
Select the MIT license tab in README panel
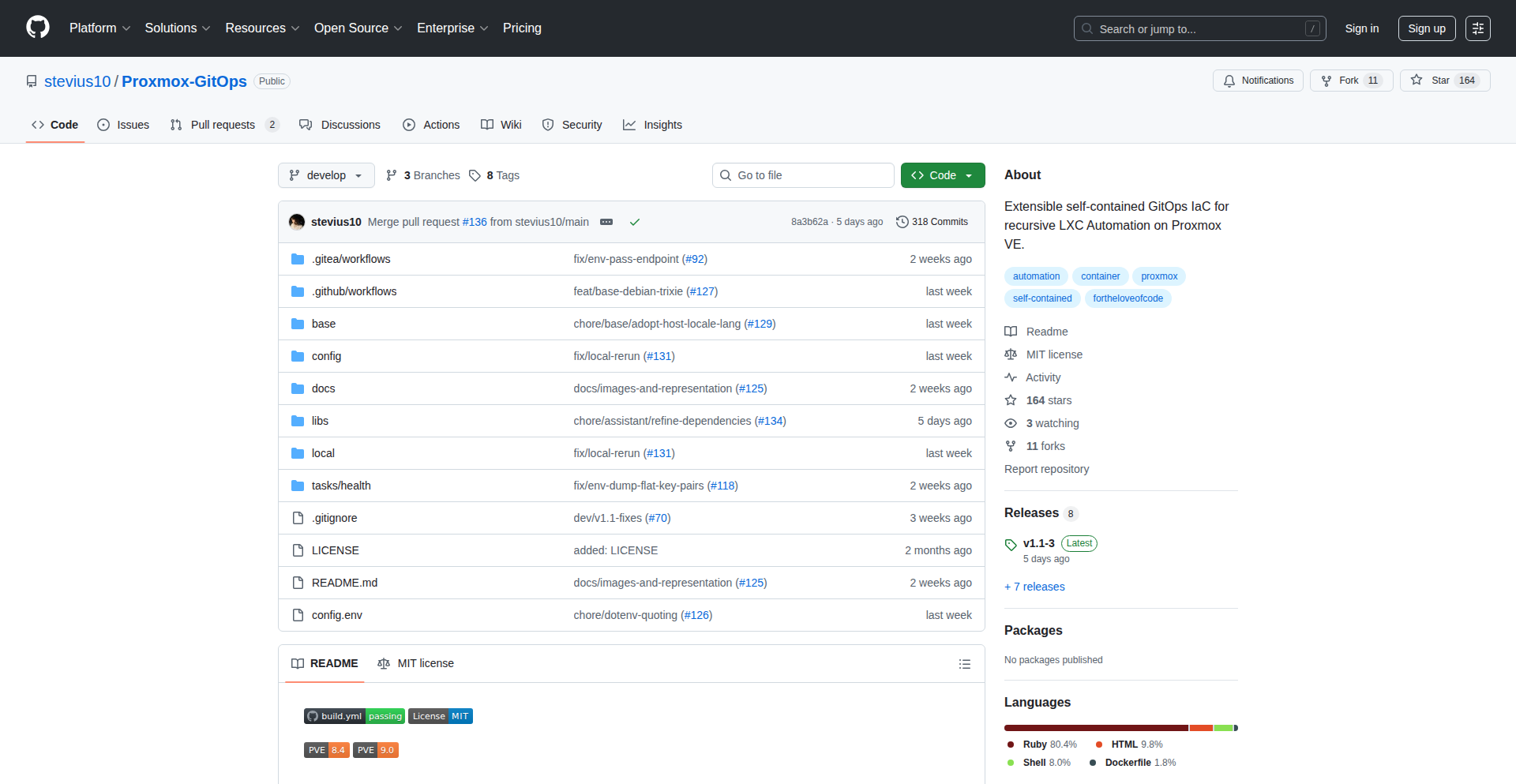point(416,664)
